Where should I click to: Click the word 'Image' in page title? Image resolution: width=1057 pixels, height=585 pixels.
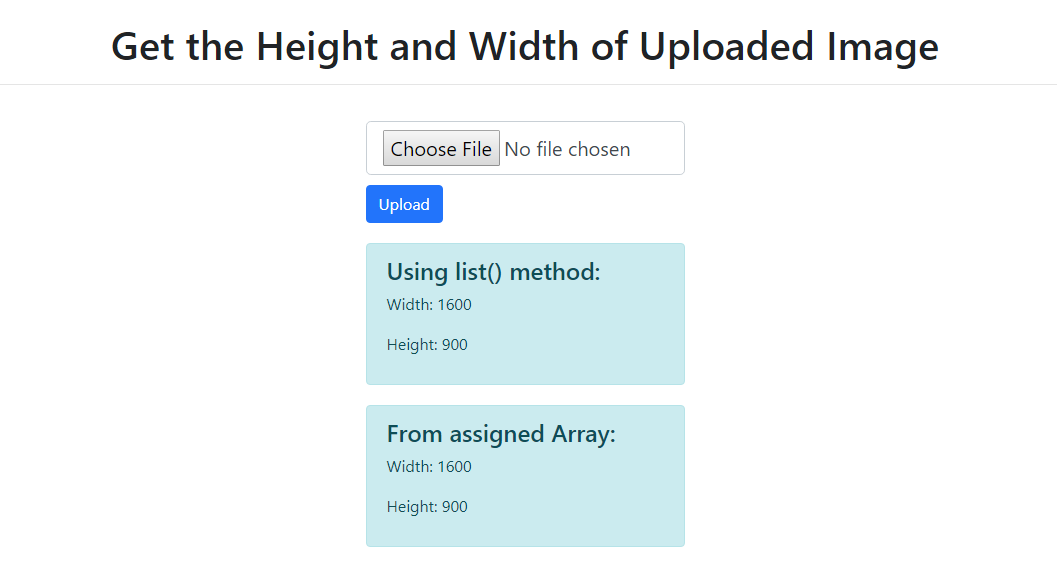[882, 48]
